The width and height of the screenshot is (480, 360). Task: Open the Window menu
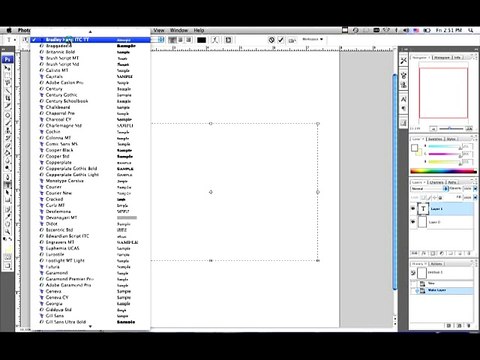click(179, 30)
